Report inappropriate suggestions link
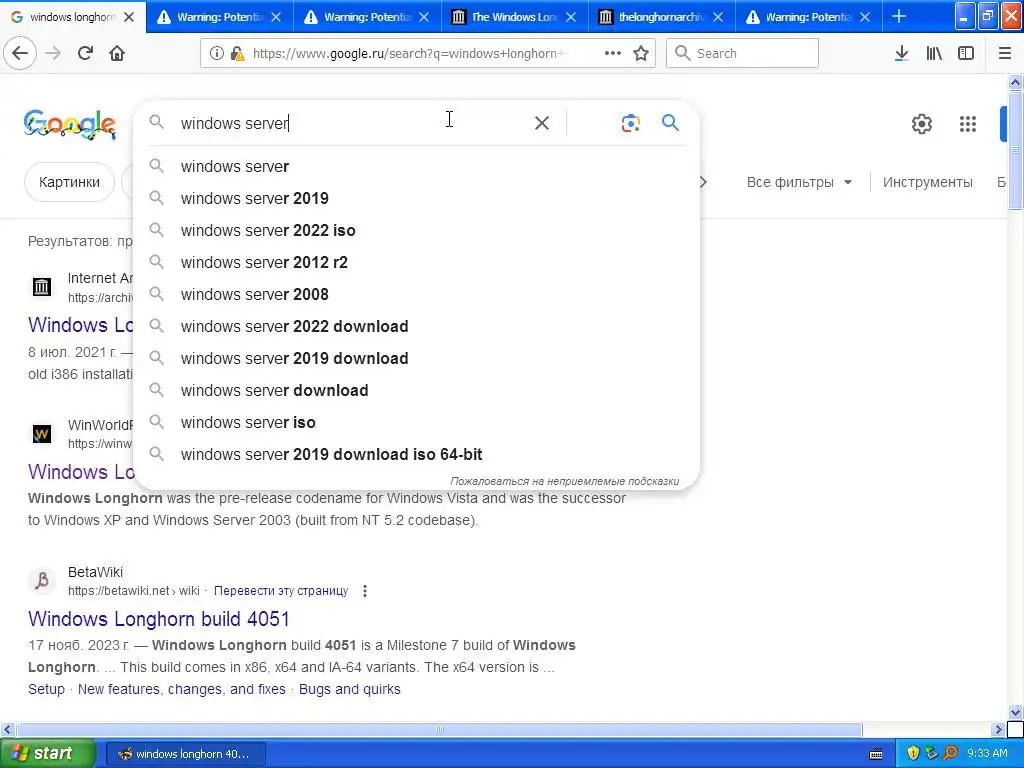The image size is (1024, 768). pyautogui.click(x=564, y=481)
